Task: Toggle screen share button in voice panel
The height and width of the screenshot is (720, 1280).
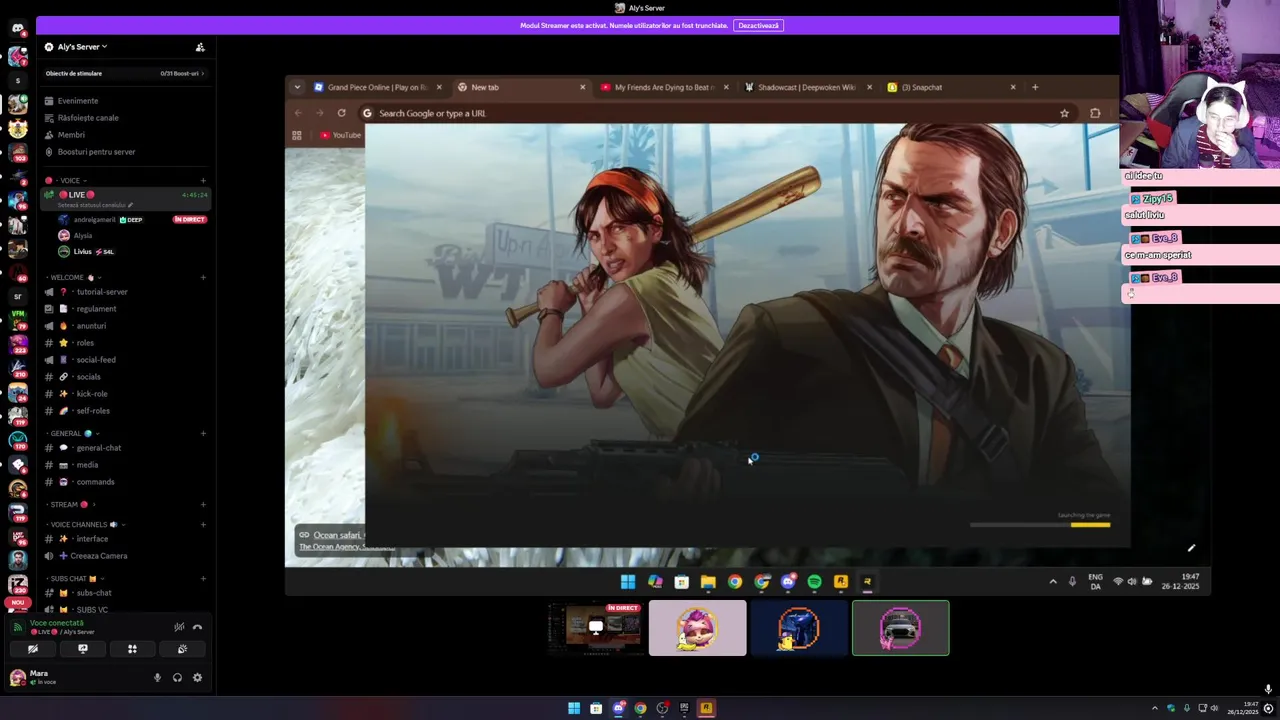Action: (x=83, y=649)
